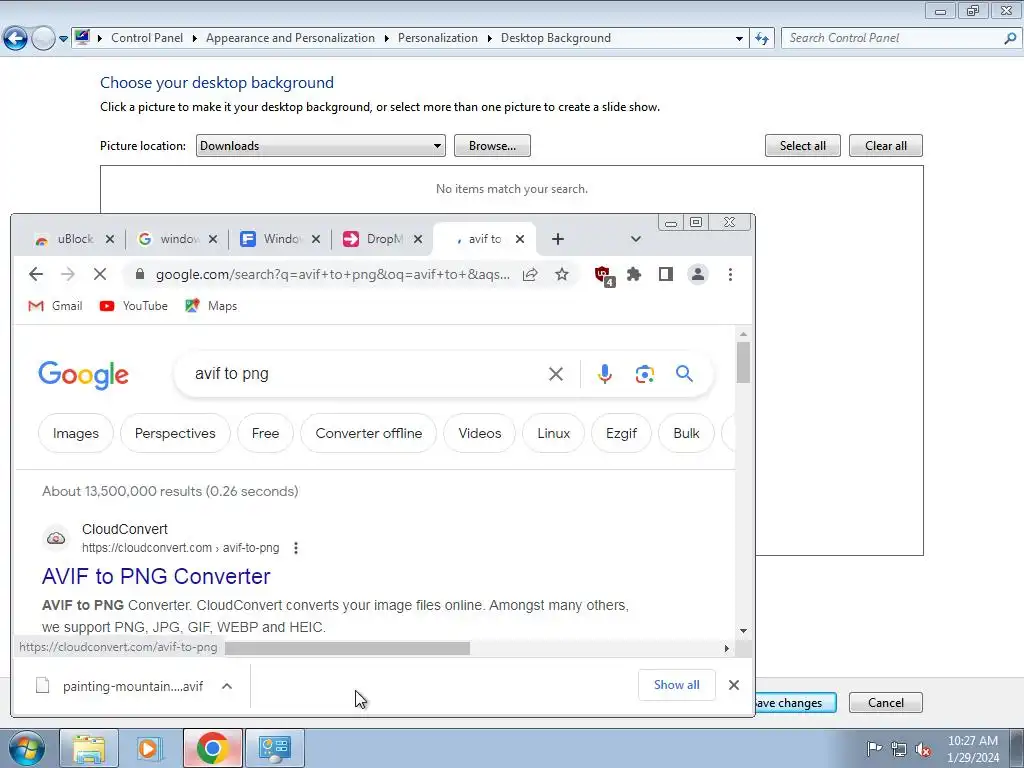Open Windows Media Player taskbar icon
The height and width of the screenshot is (768, 1024).
pos(148,748)
